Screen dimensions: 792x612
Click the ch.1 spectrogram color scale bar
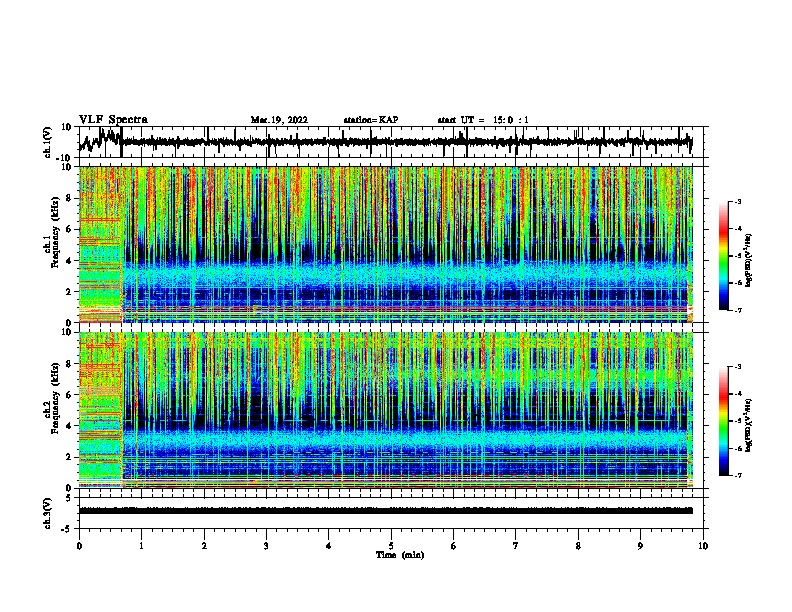(724, 256)
